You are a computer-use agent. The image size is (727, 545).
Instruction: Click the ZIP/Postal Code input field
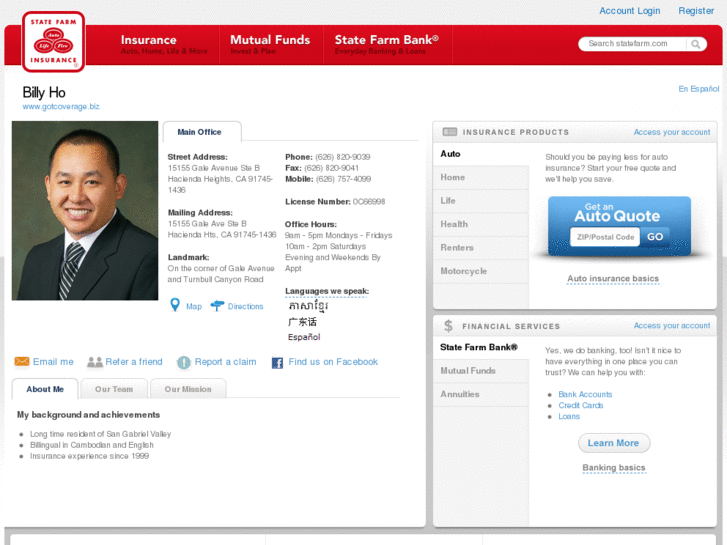point(605,237)
